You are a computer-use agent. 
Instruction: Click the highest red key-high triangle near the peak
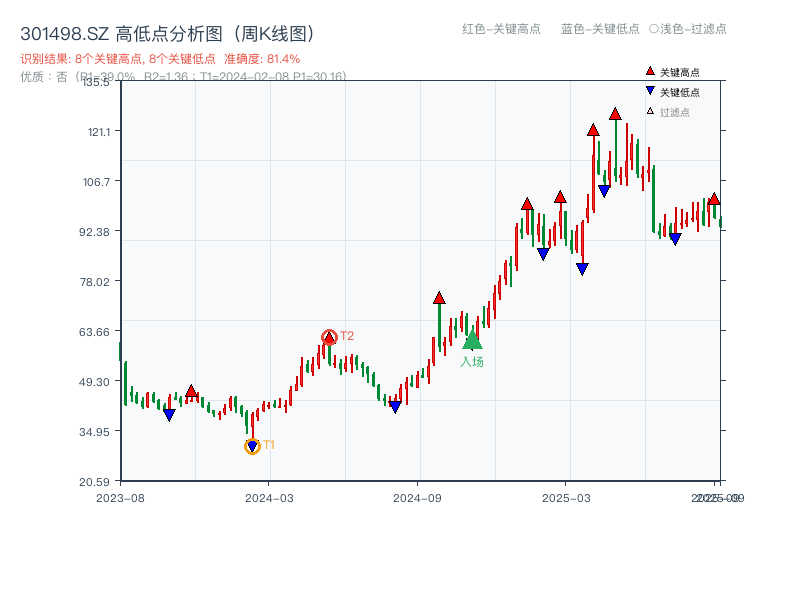click(614, 114)
